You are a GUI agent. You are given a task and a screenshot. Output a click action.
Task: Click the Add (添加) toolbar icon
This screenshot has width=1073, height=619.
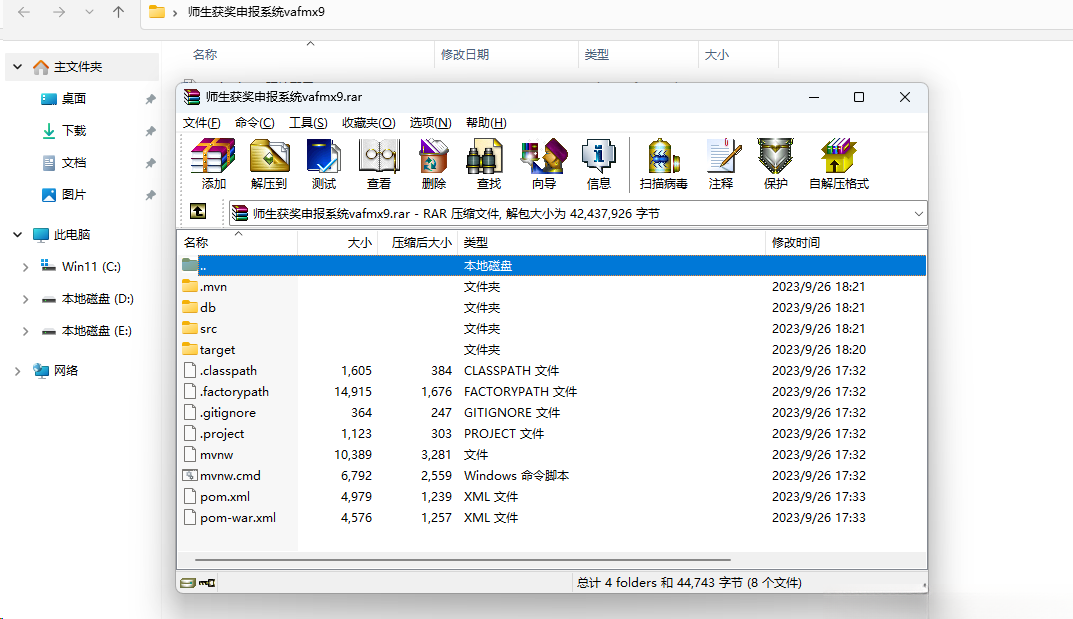213,163
